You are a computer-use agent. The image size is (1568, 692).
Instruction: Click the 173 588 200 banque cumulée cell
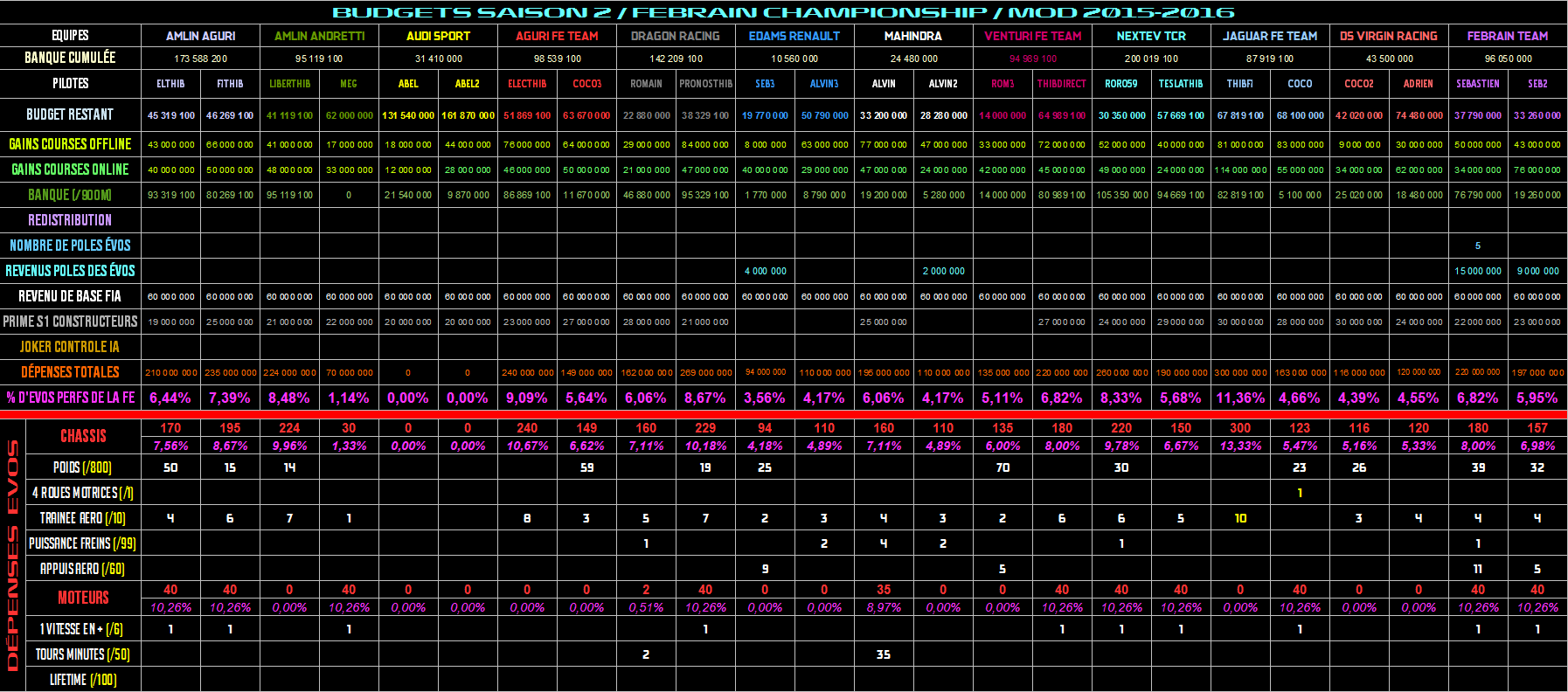(200, 59)
